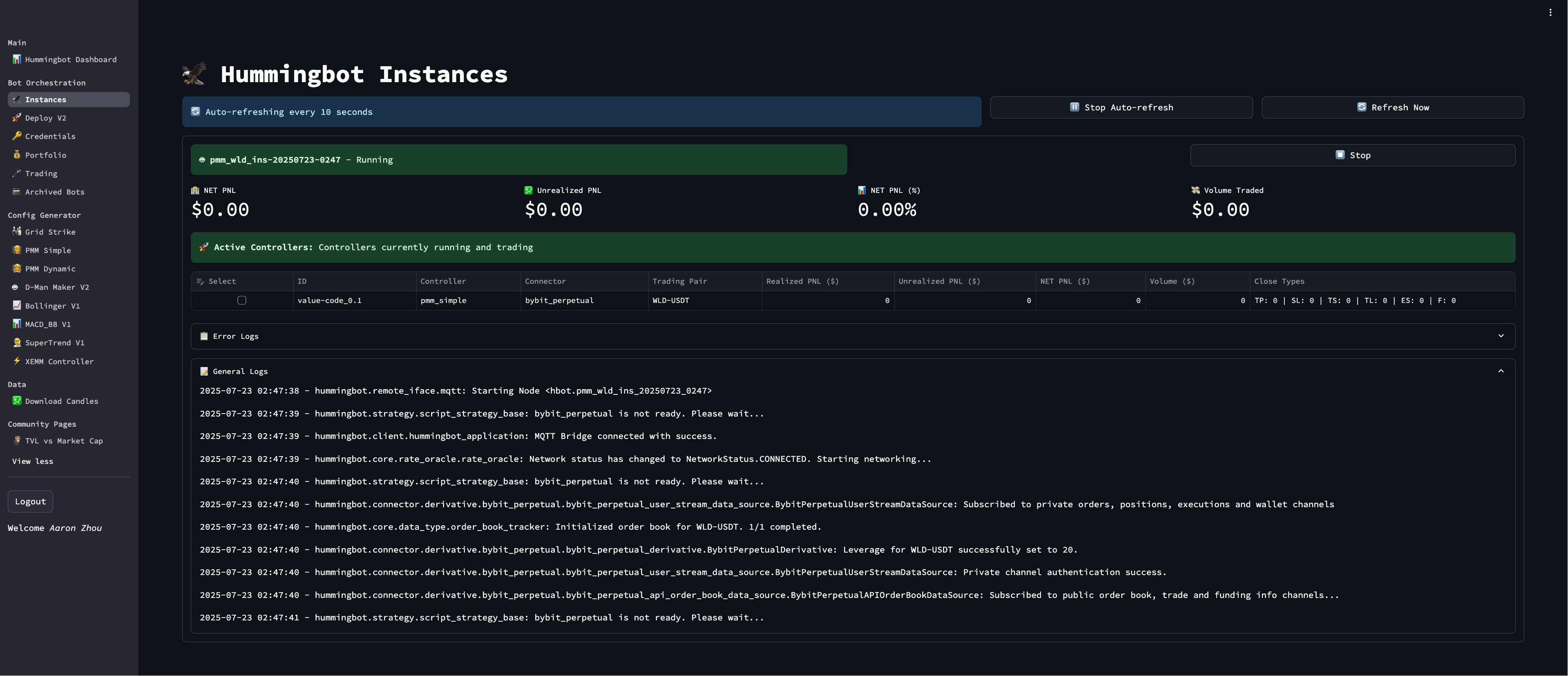1568x676 pixels.
Task: Click the WLD-USDT trading pair cell
Action: coord(705,300)
